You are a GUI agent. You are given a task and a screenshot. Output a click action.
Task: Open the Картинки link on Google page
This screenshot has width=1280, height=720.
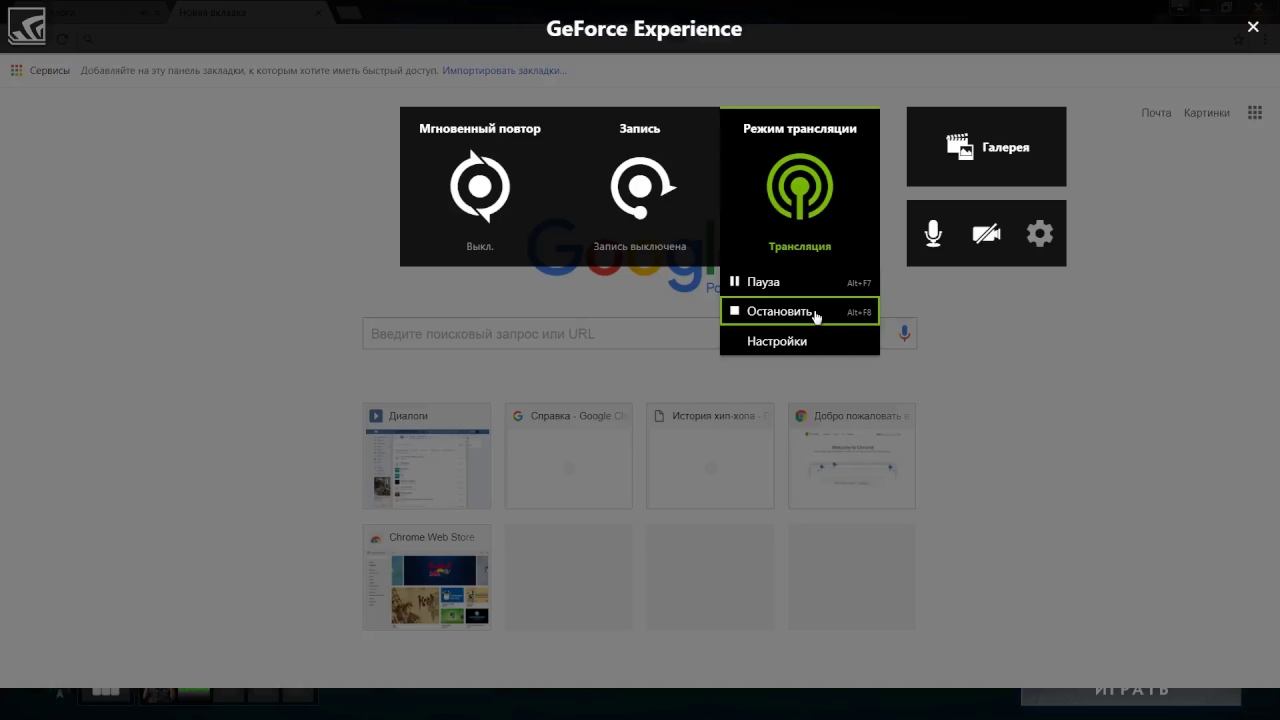1207,113
